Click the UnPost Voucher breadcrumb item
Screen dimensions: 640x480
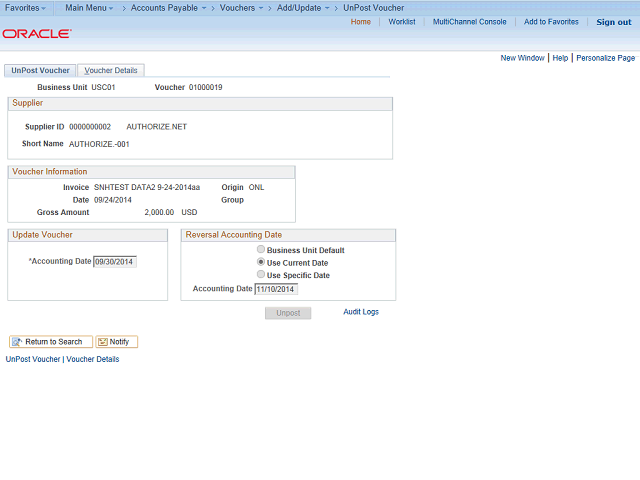click(373, 8)
